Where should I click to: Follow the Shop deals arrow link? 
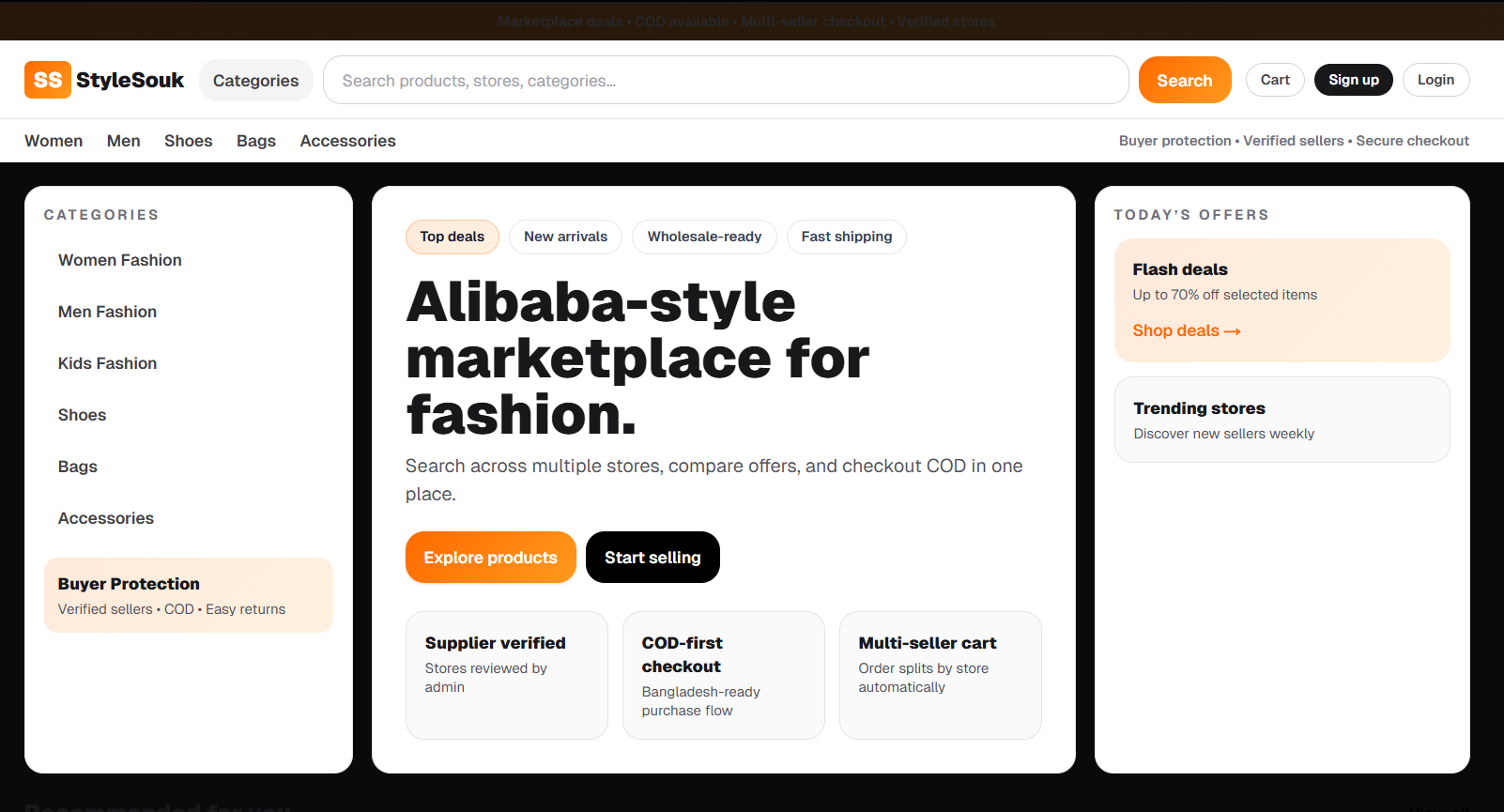(x=1187, y=330)
